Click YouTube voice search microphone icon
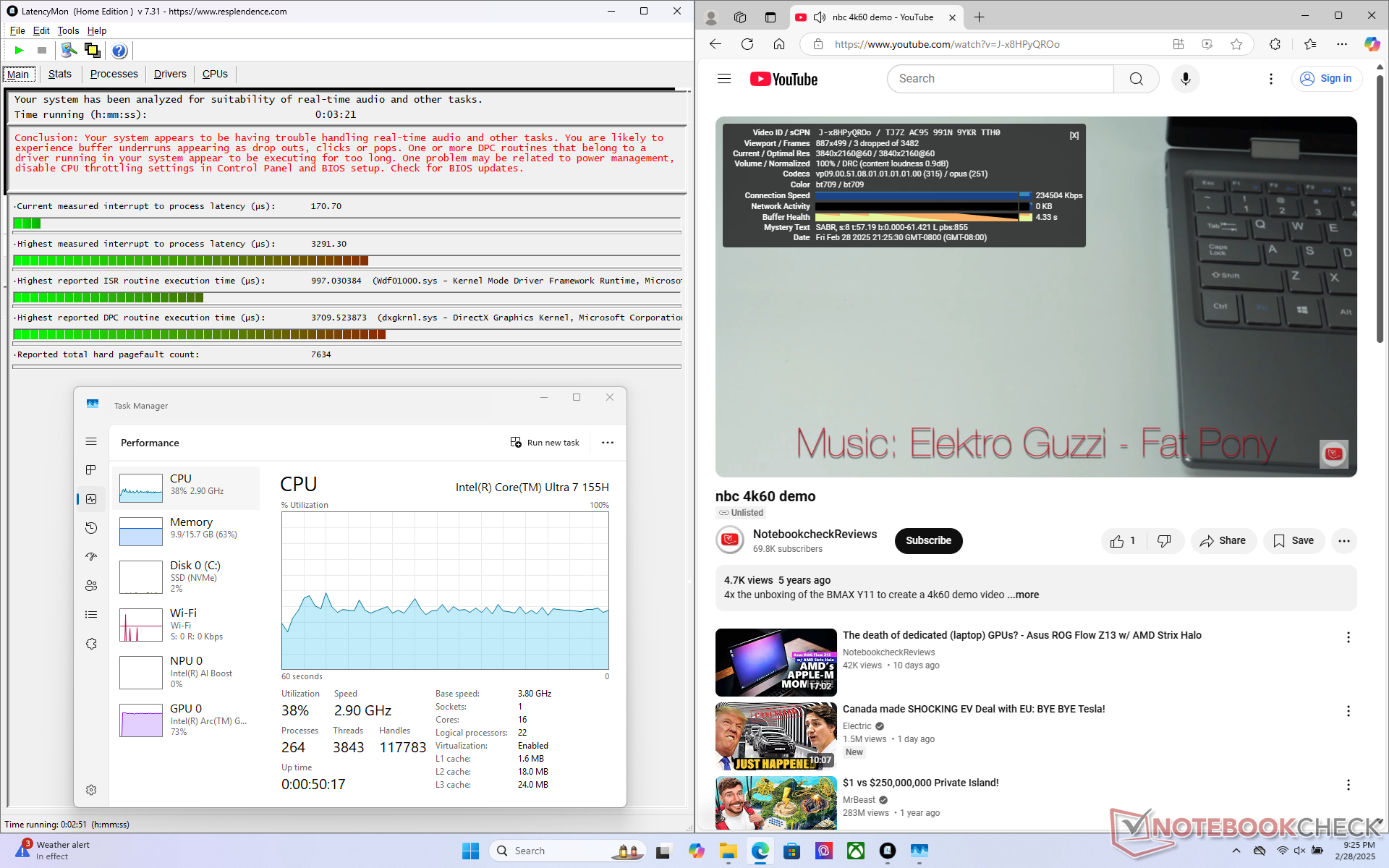Screen dimensions: 1389x868 tap(1185, 79)
